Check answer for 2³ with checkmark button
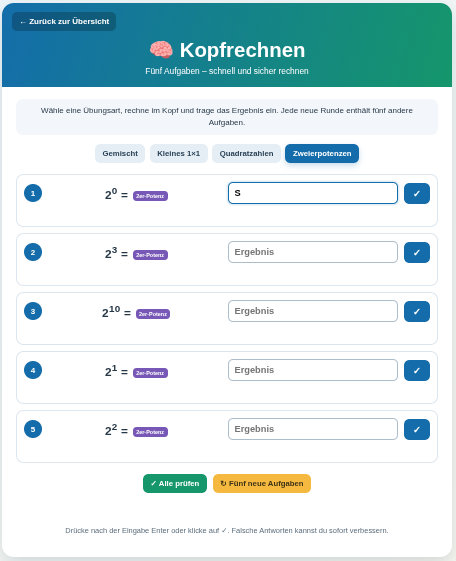 (417, 253)
